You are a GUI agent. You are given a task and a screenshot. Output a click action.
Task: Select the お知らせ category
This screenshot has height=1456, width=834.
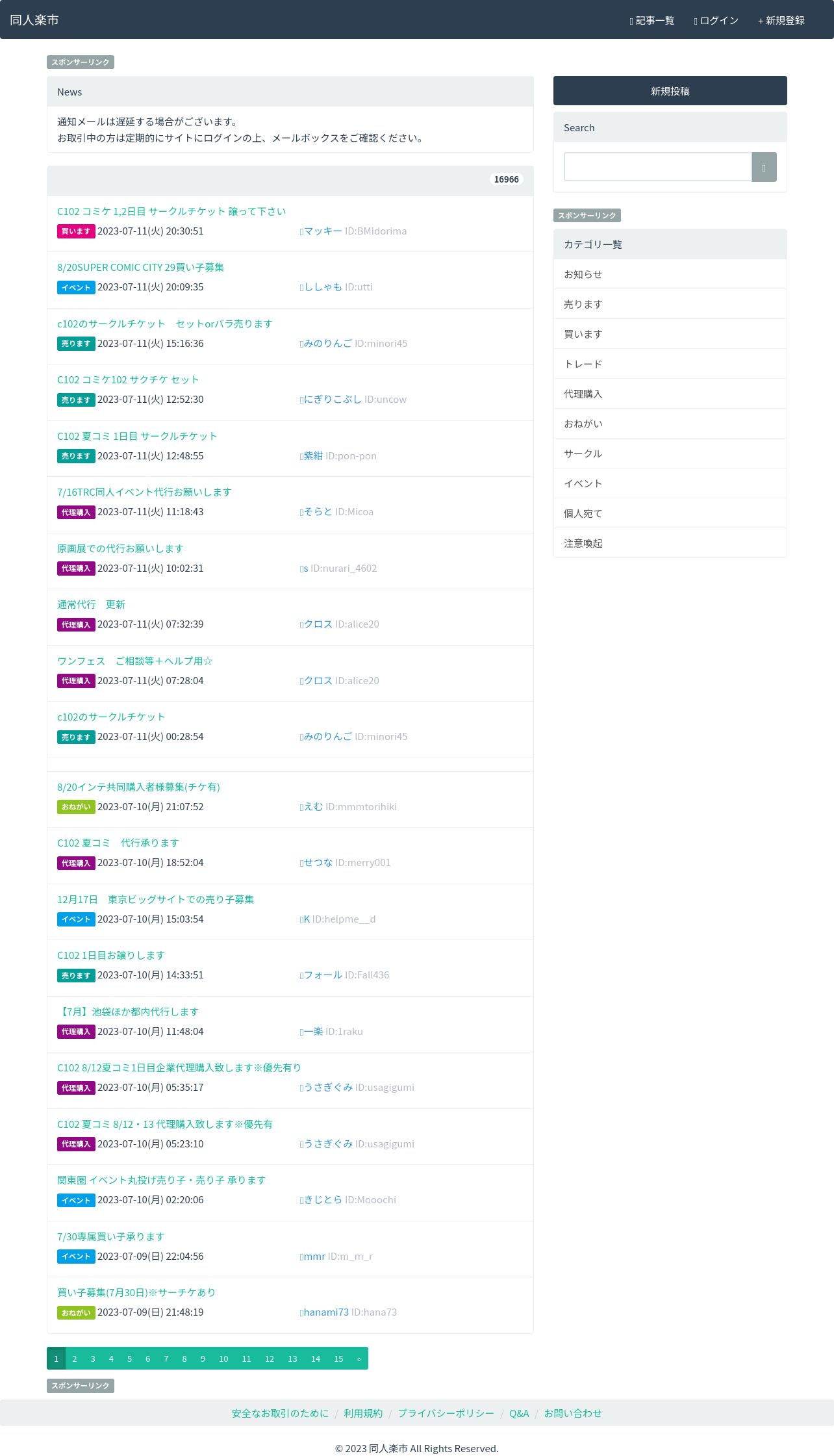pyautogui.click(x=670, y=274)
